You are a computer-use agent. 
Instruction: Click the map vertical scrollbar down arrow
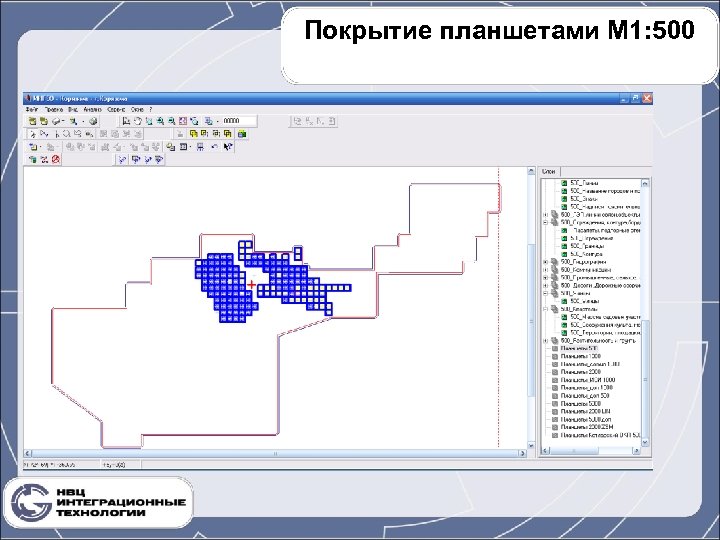point(531,445)
